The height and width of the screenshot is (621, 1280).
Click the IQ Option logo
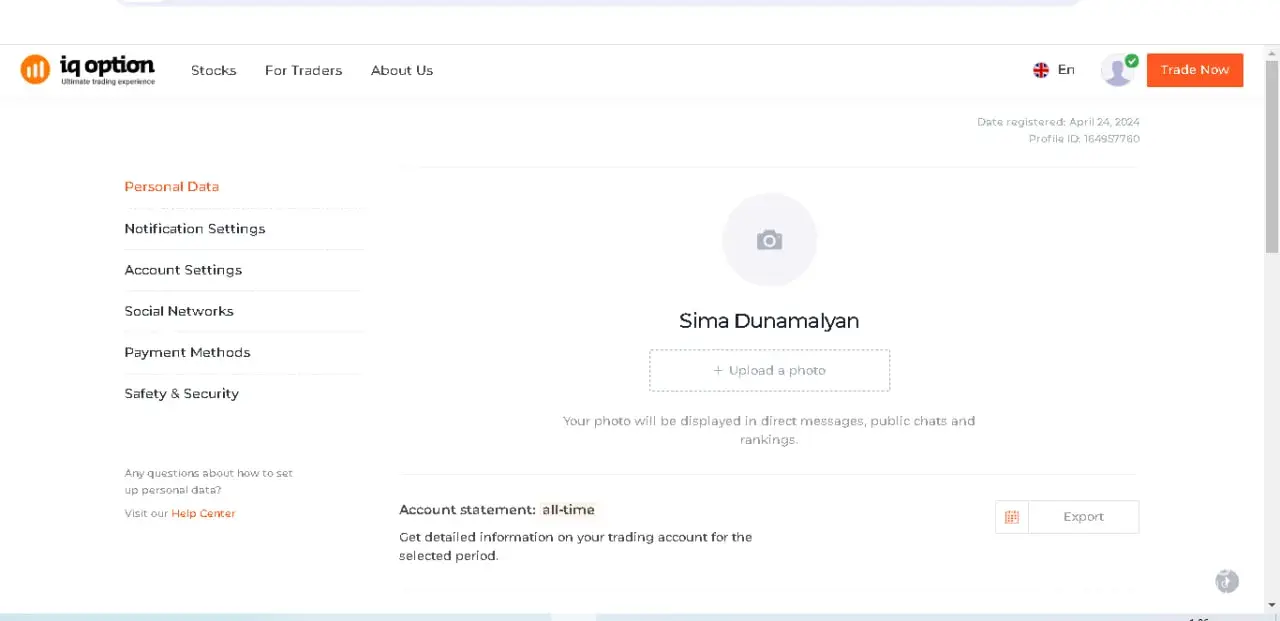coord(88,70)
